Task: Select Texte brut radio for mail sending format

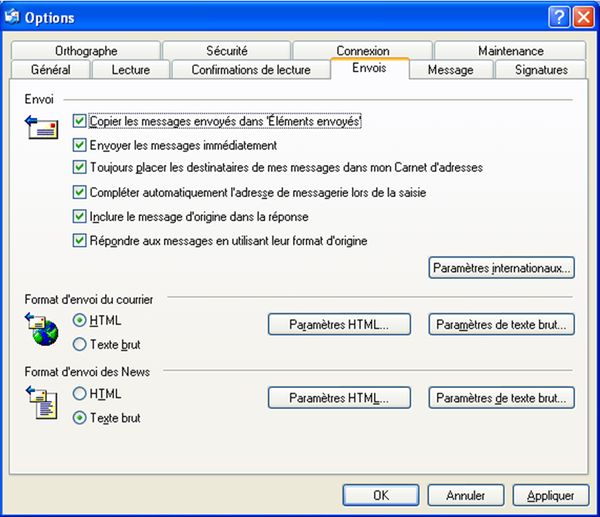Action: point(79,344)
